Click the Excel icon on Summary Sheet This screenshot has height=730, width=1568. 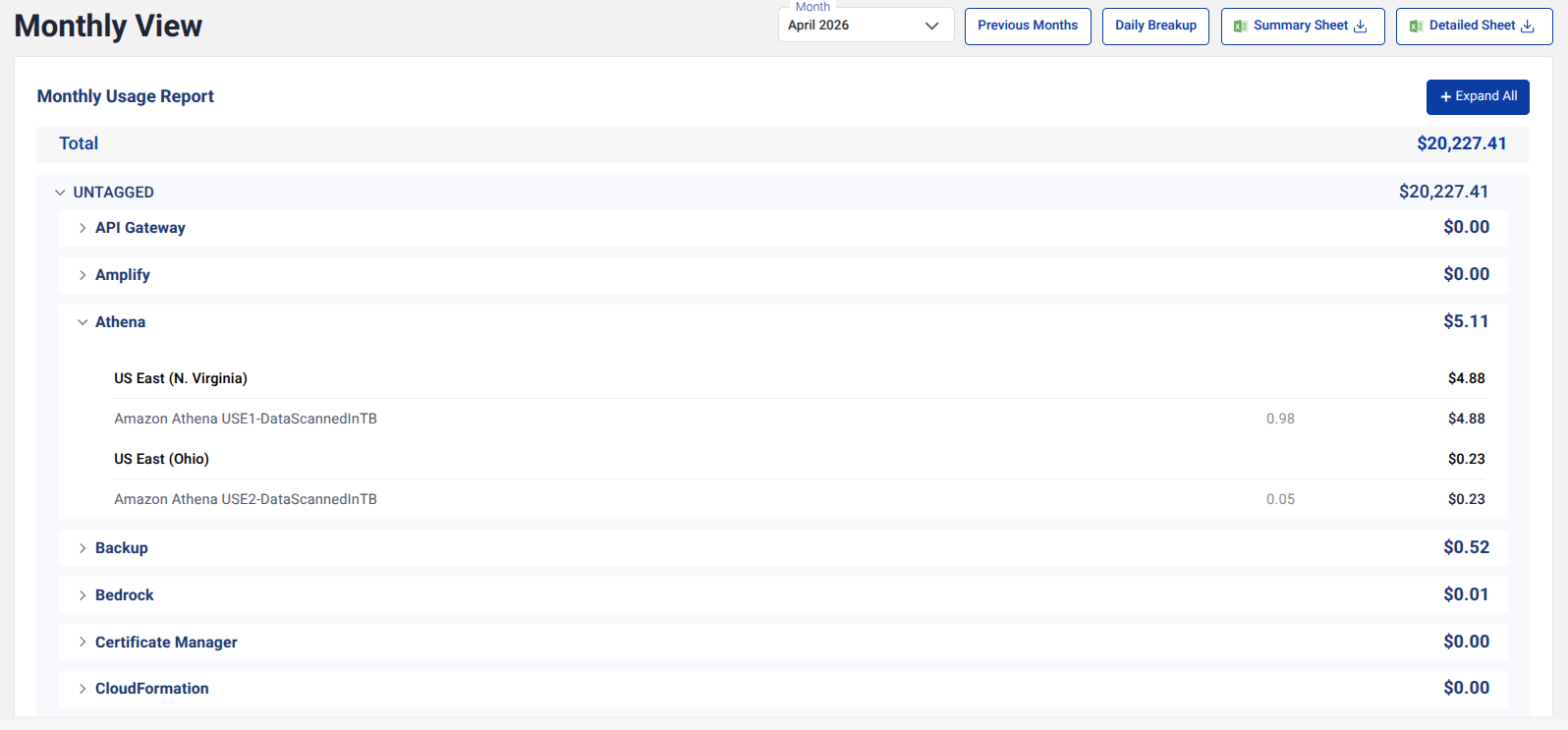[1241, 27]
